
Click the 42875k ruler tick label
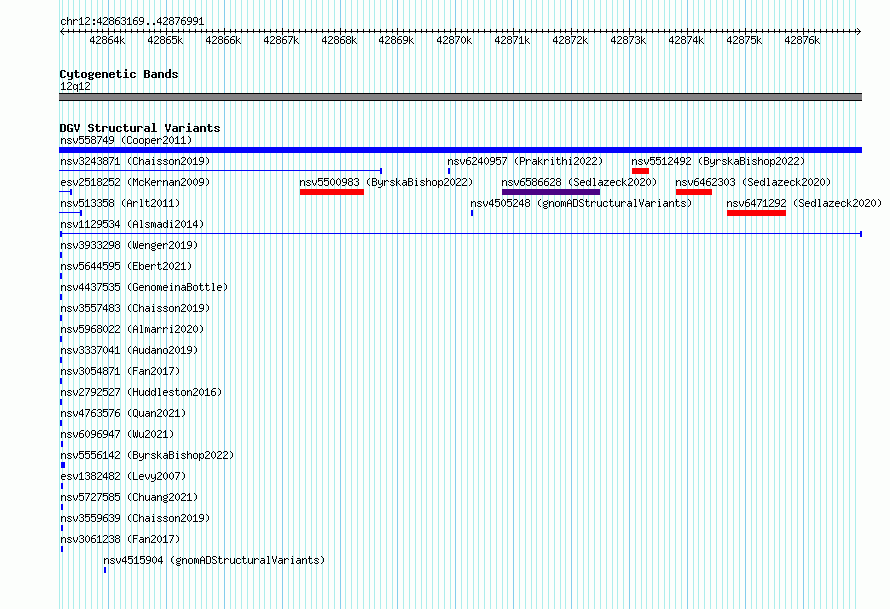[744, 40]
